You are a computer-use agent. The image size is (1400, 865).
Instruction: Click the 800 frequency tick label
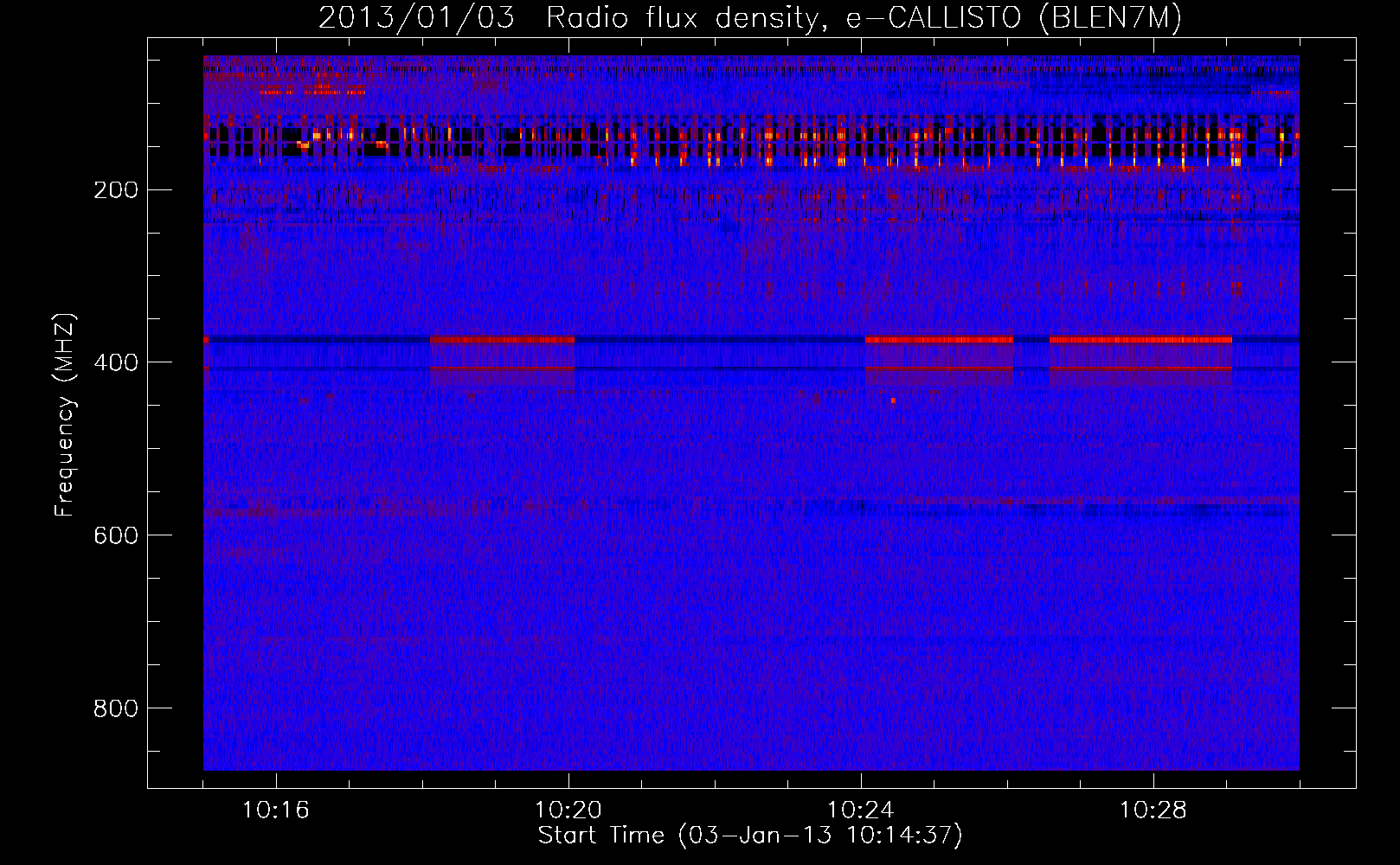pyautogui.click(x=116, y=709)
